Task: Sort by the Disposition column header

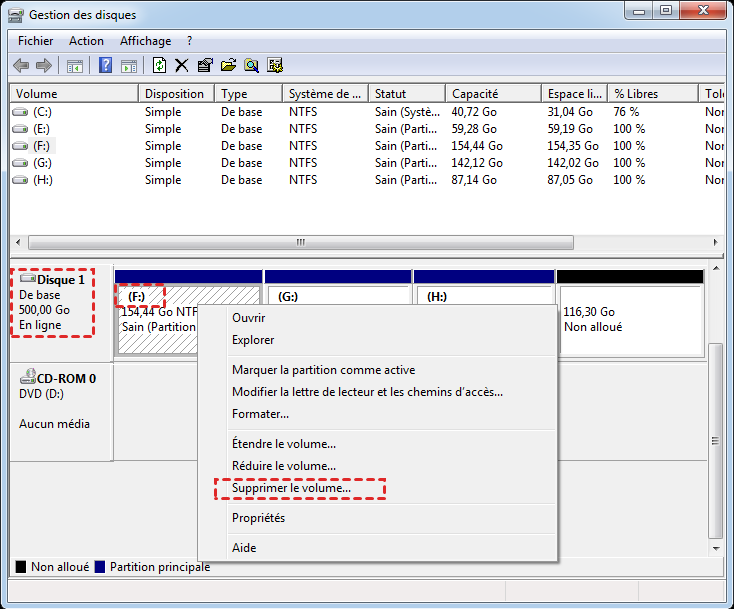Action: pyautogui.click(x=176, y=94)
